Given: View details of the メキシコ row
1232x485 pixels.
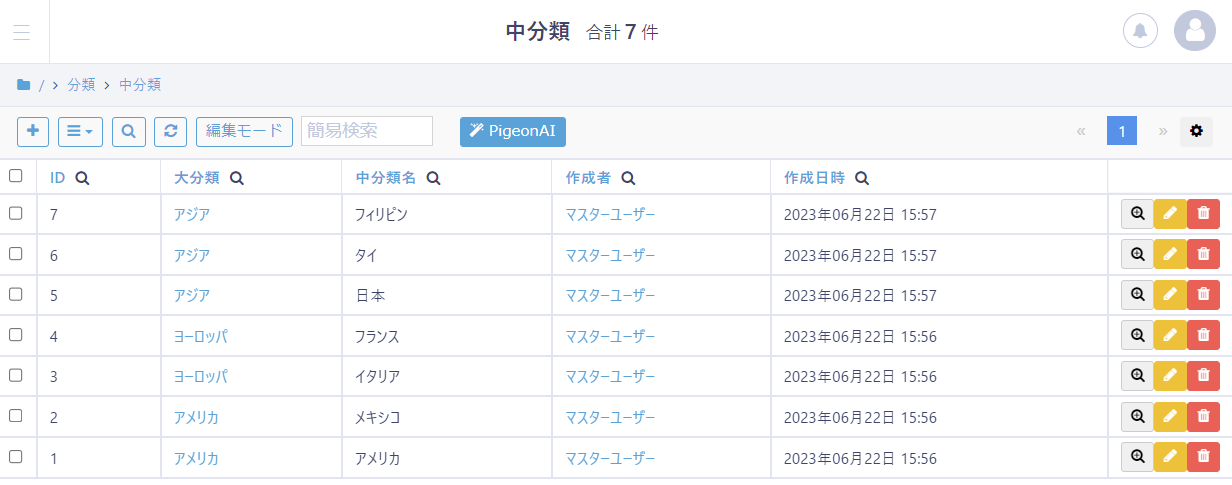Looking at the screenshot, I should pos(1137,417).
